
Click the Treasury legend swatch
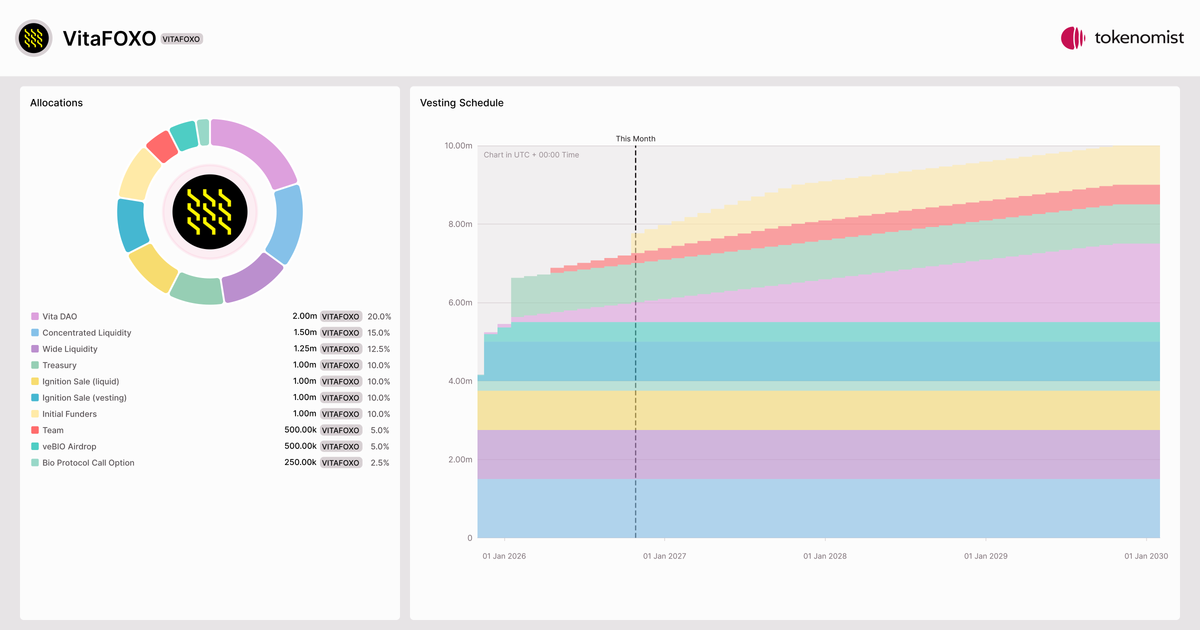point(35,365)
